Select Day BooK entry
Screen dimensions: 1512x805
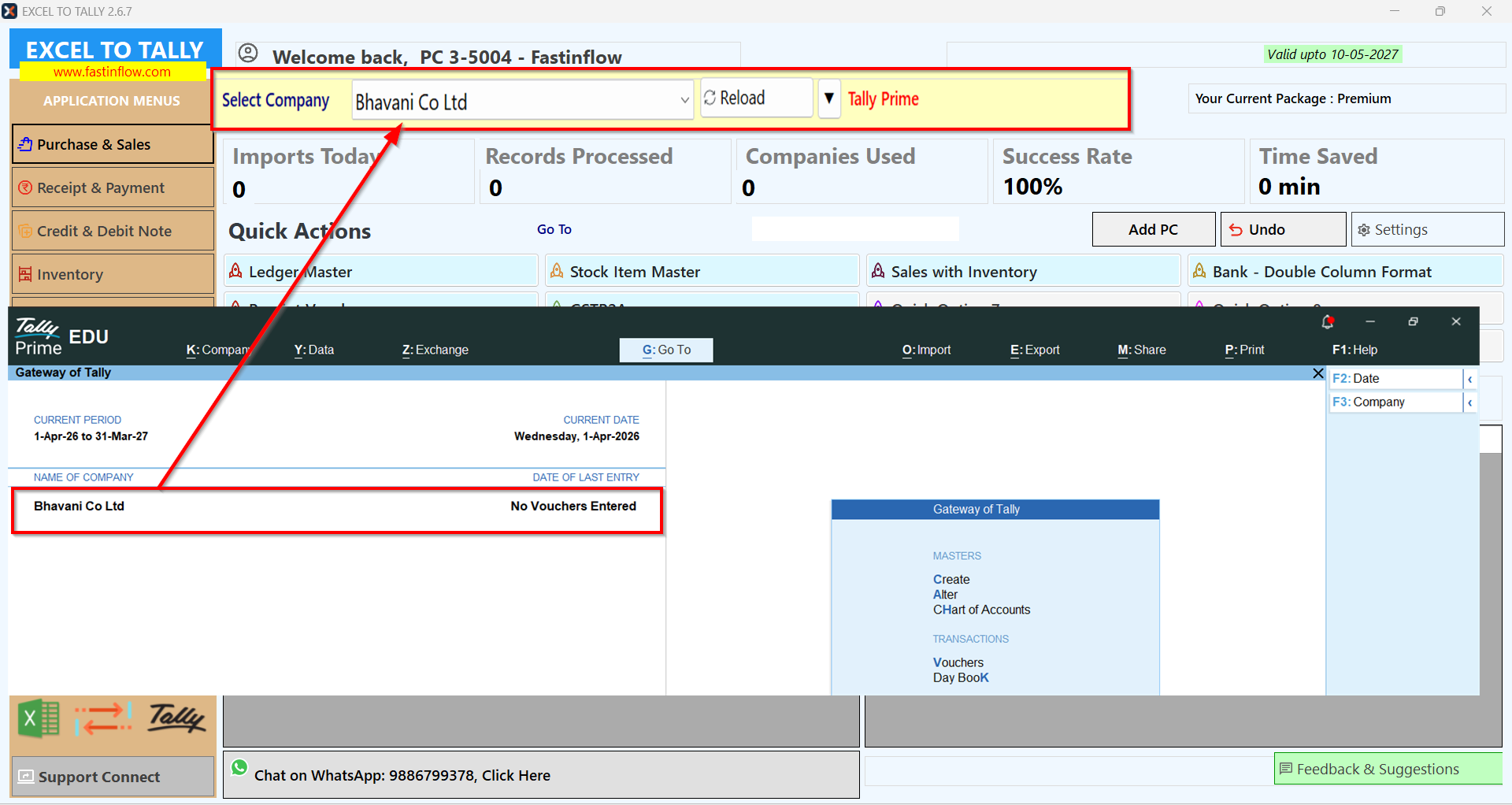(x=961, y=677)
